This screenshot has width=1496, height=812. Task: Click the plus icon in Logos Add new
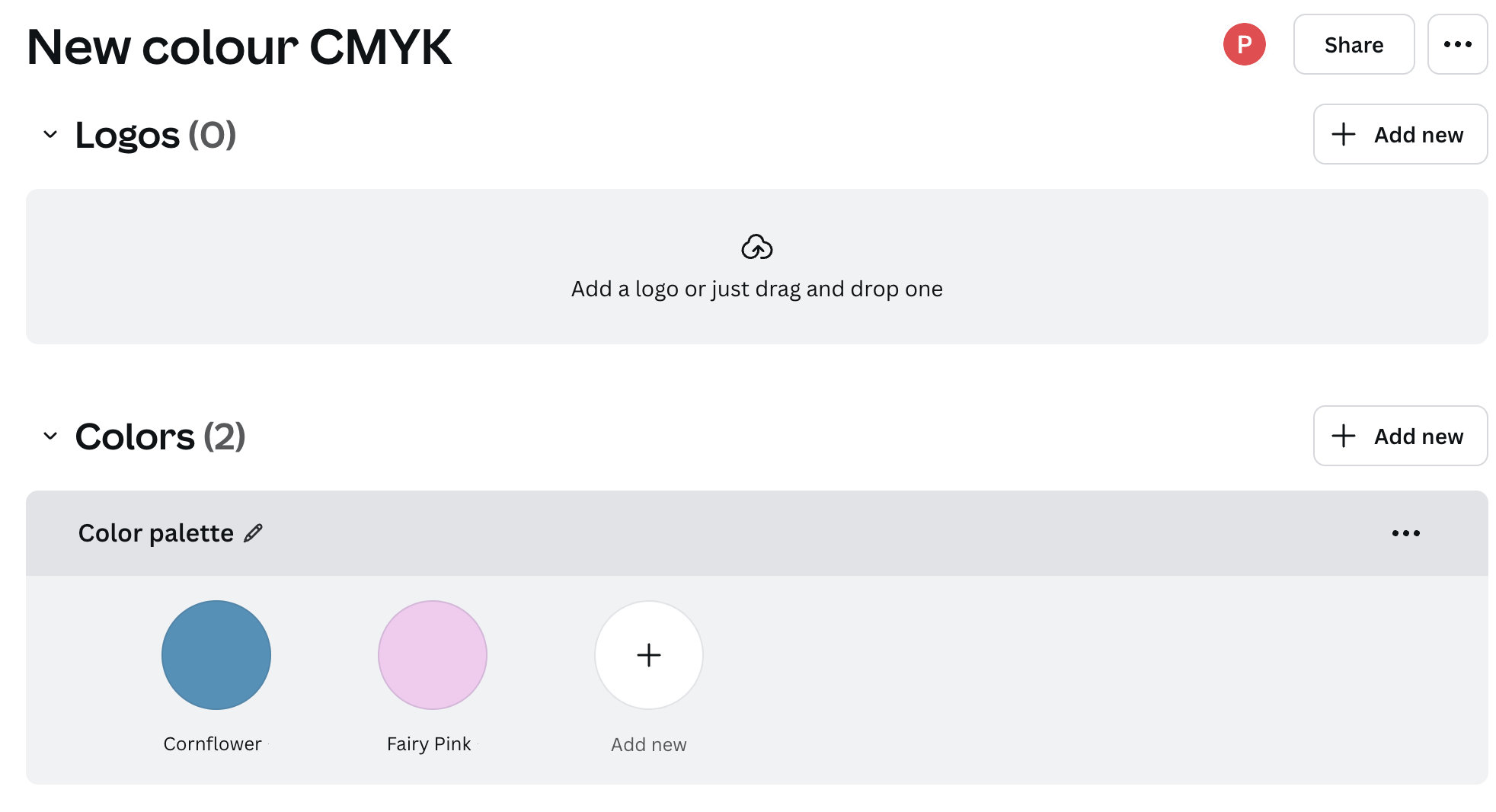1343,134
